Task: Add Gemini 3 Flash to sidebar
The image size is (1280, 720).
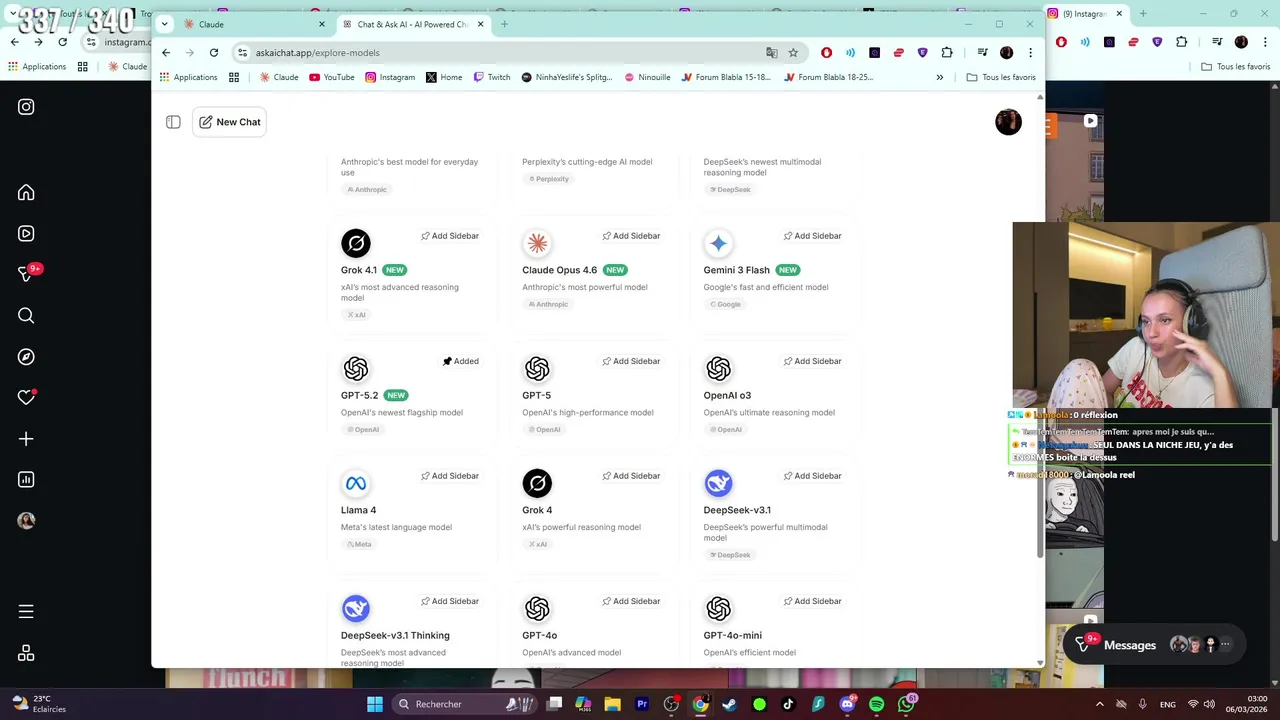Action: coord(812,236)
